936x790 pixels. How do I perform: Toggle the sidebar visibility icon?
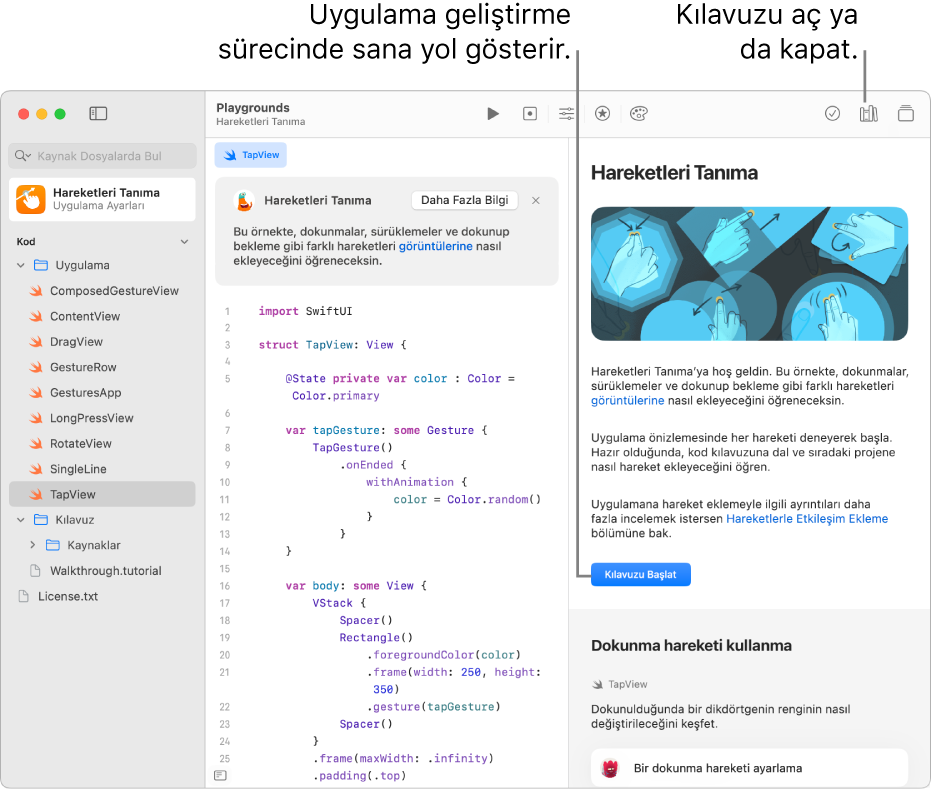98,113
